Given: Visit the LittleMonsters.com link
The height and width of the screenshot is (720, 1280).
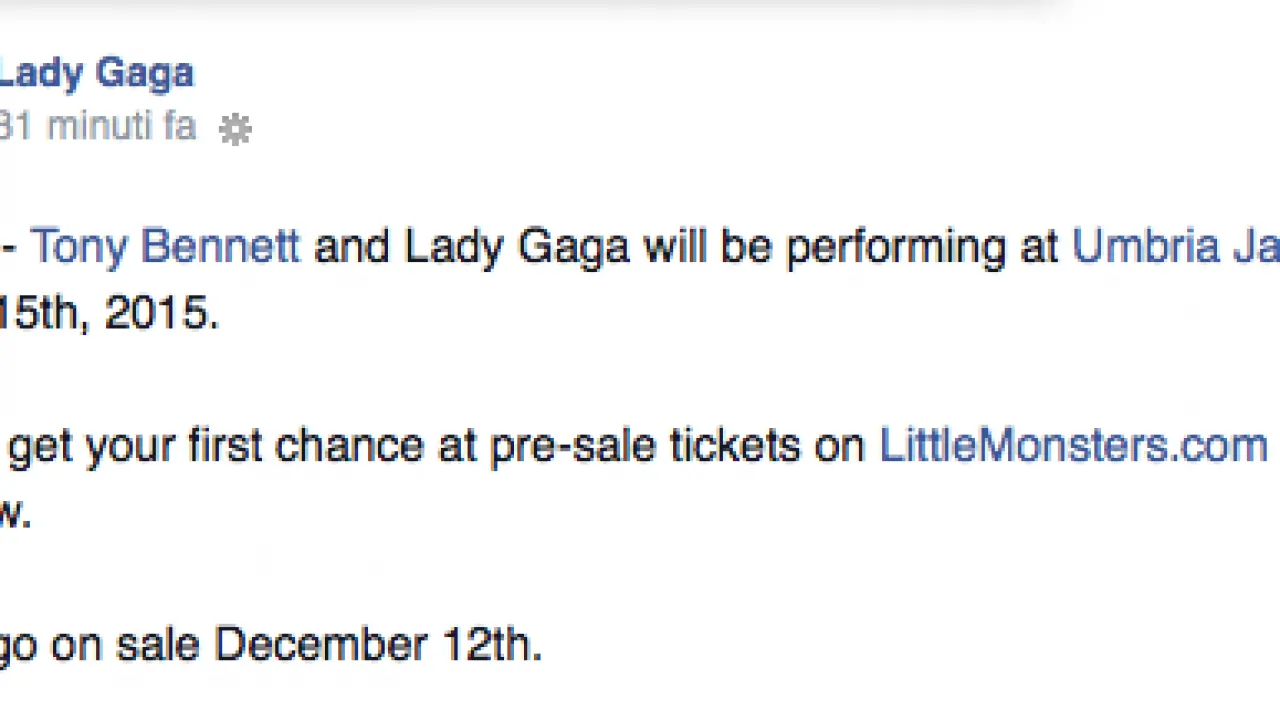Looking at the screenshot, I should [x=1073, y=445].
